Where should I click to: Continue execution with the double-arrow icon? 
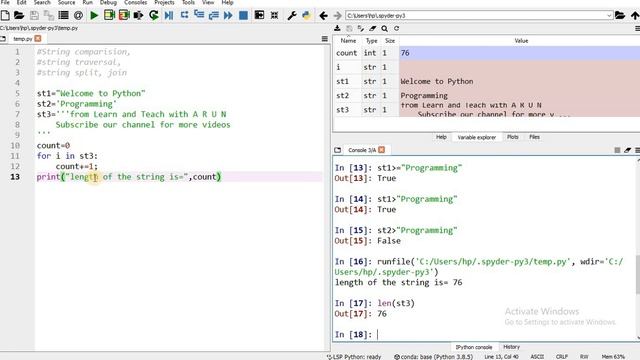coord(228,16)
